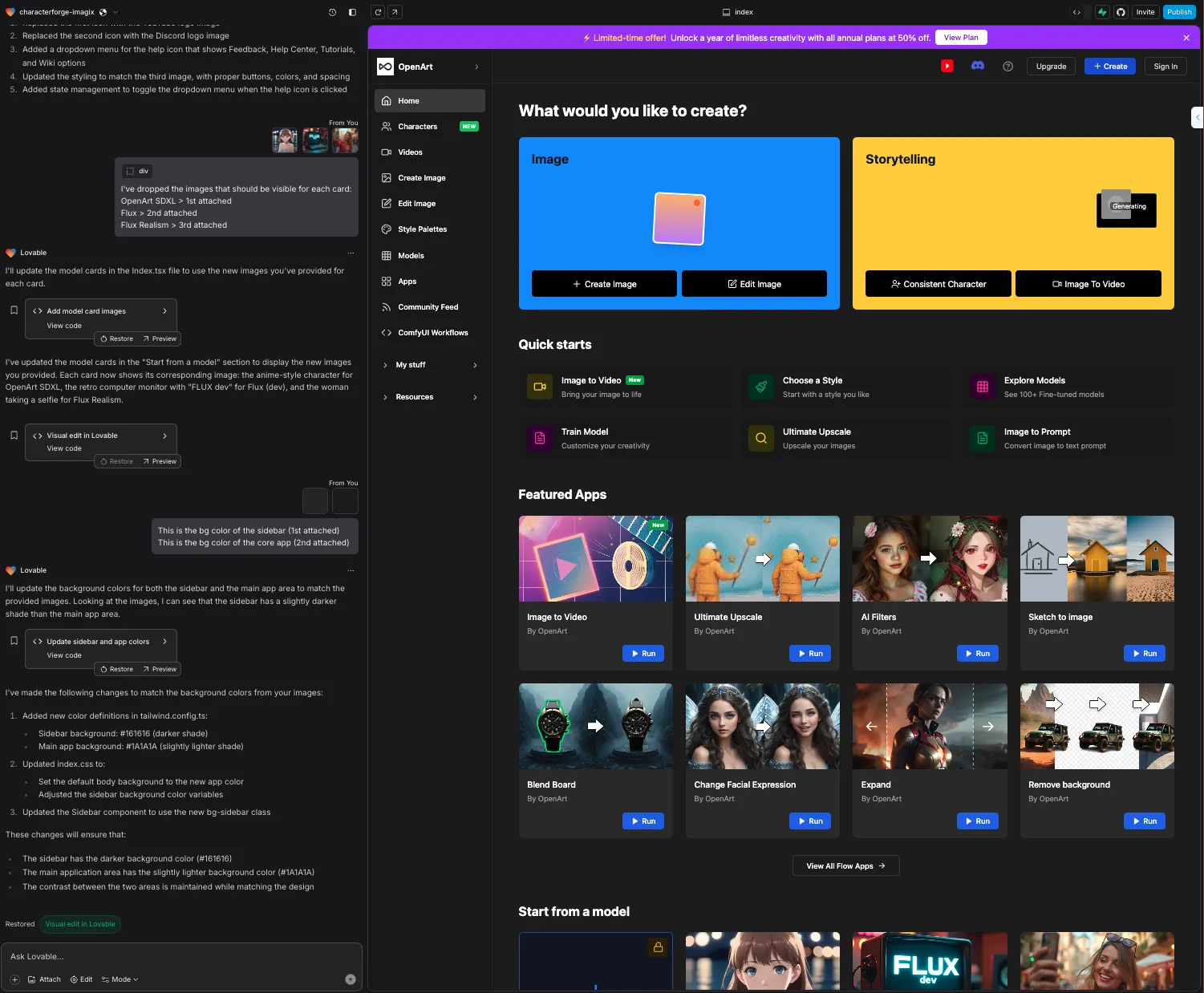The image size is (1204, 993).
Task: Toggle the code view icon
Action: point(1076,12)
